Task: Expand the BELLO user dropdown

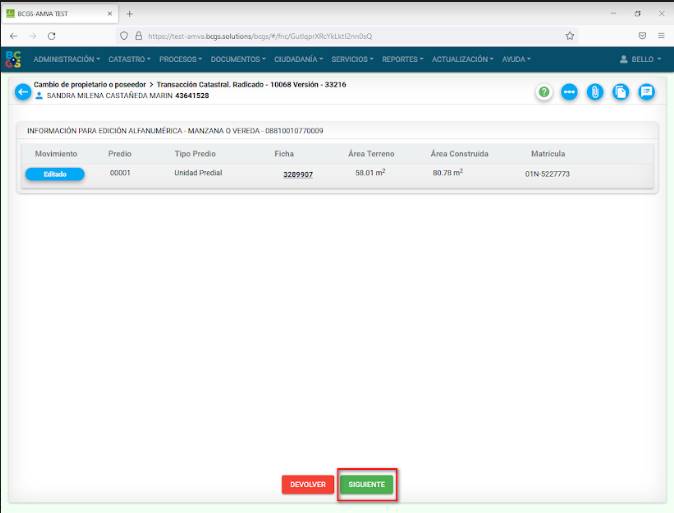Action: [x=641, y=60]
